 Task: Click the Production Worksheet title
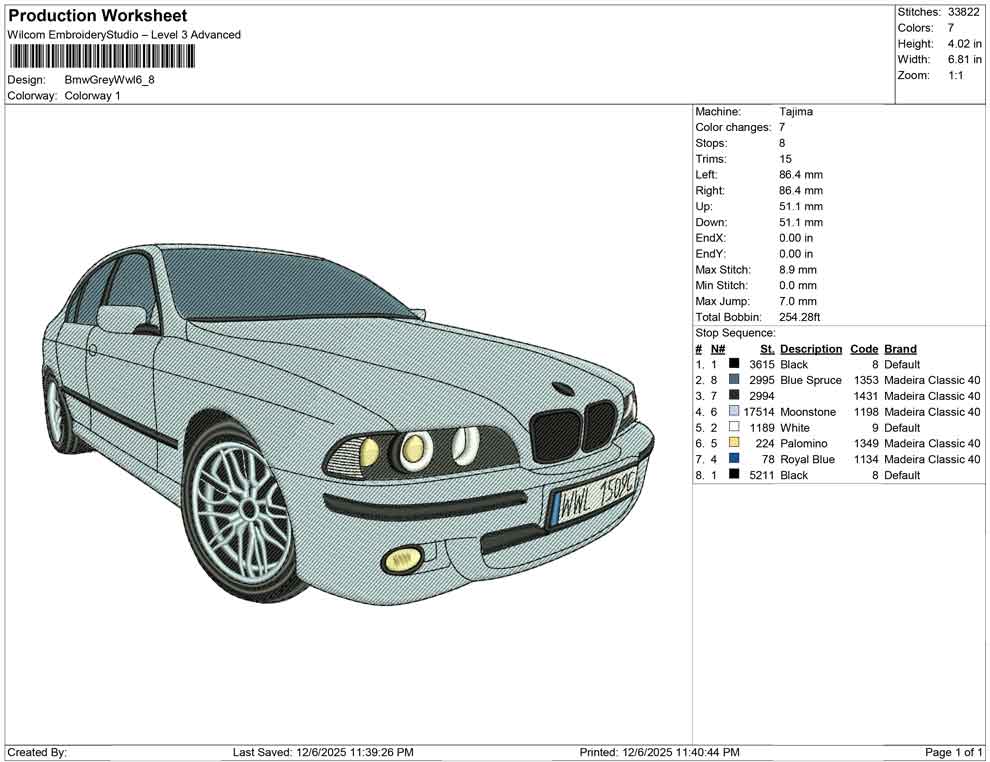[96, 15]
